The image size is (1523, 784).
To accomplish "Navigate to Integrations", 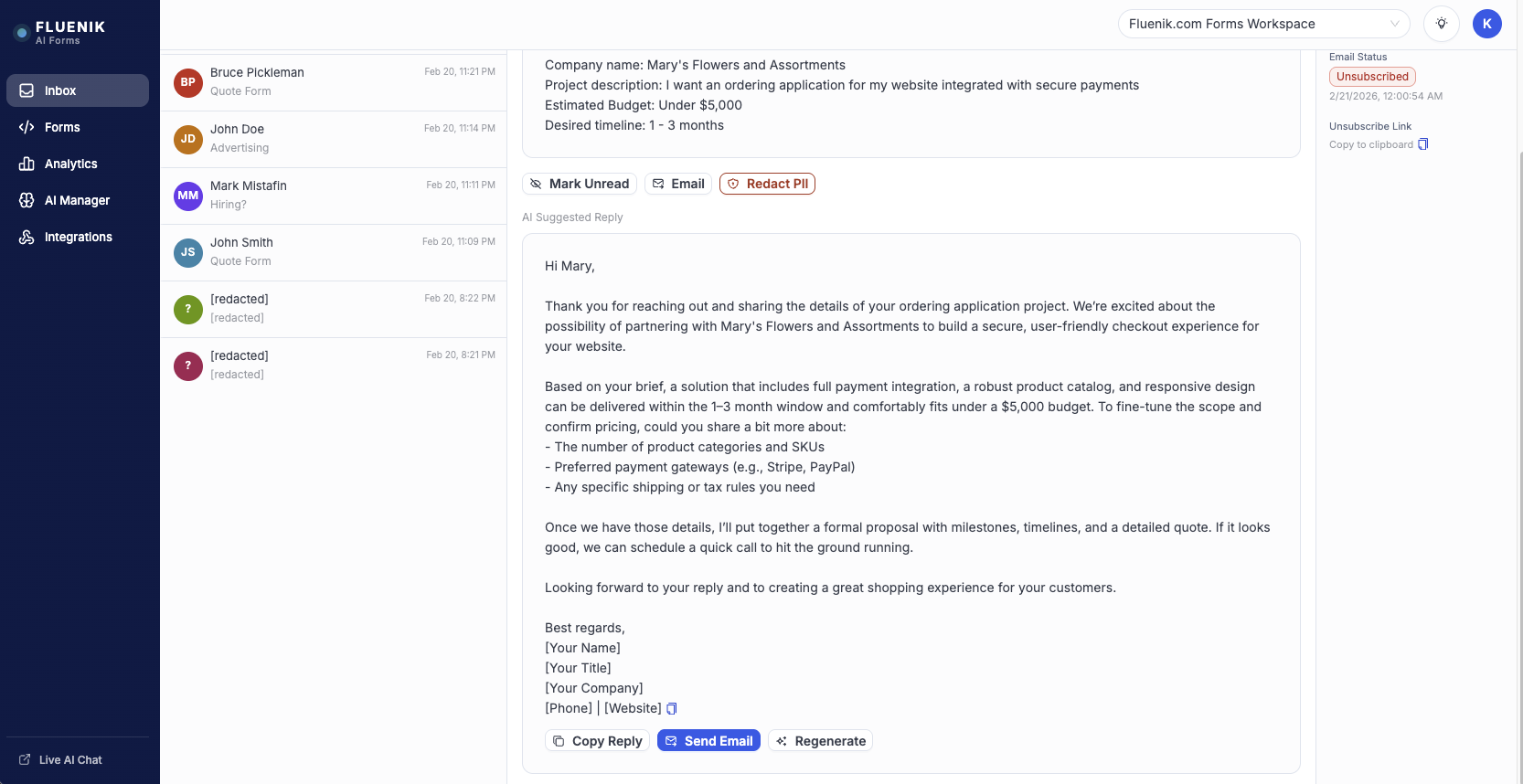I will pyautogui.click(x=78, y=237).
